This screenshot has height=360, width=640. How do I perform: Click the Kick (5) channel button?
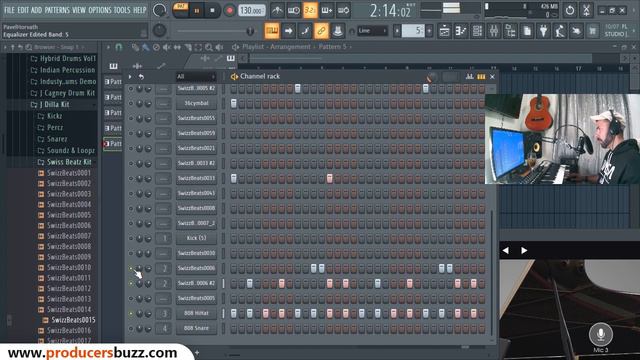click(x=196, y=238)
